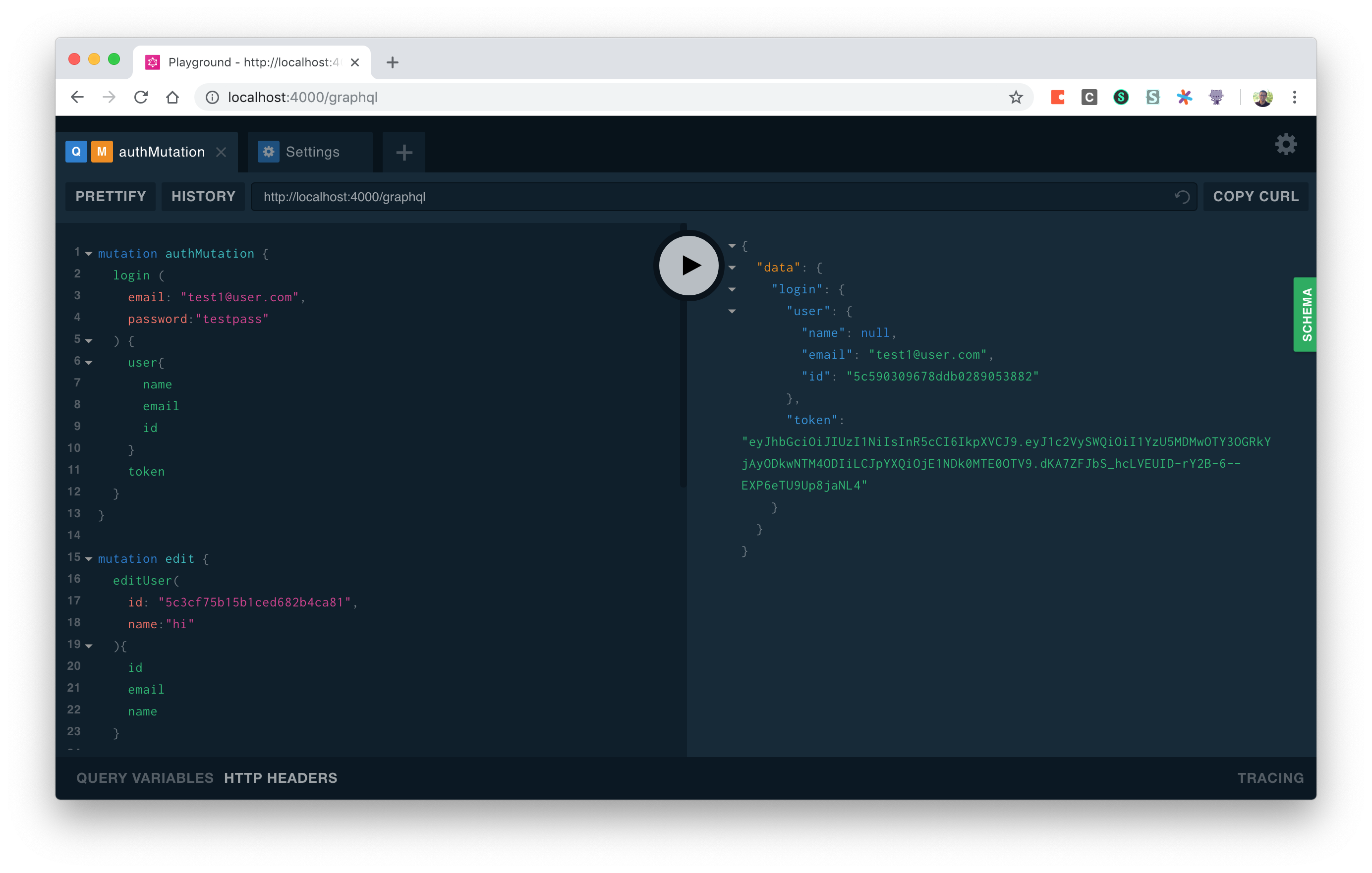Add a new Playground tab
This screenshot has width=1372, height=873.
[404, 152]
